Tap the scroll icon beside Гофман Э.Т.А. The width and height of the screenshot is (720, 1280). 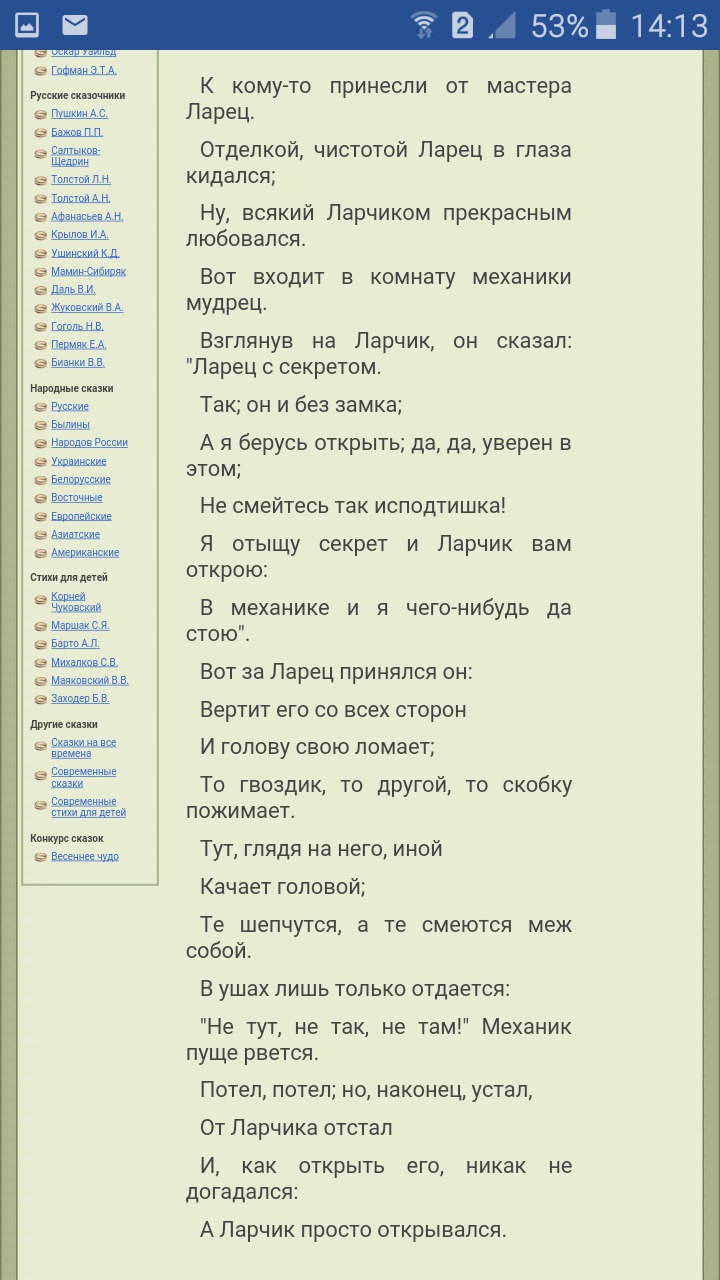40,71
